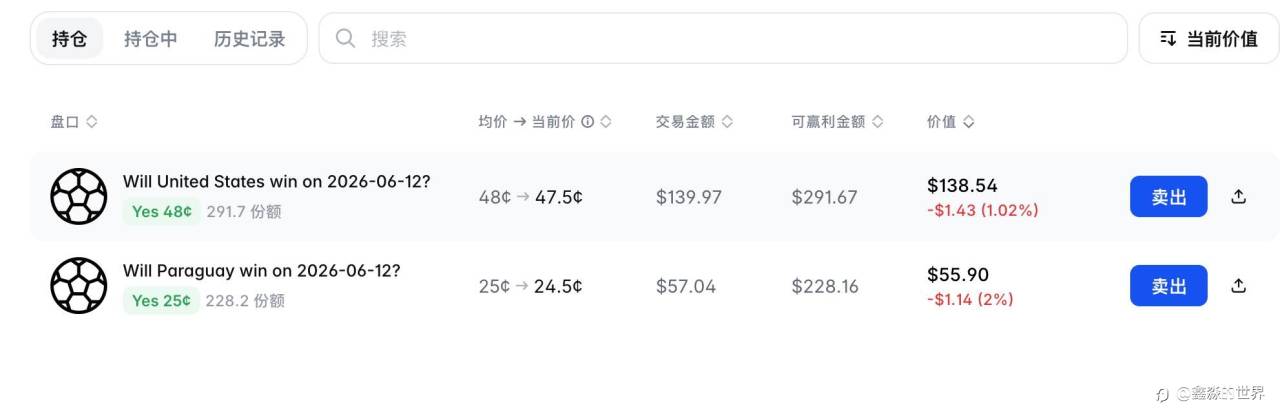Switch to the 持仓中 tab
This screenshot has height=420, width=1280.
point(151,39)
